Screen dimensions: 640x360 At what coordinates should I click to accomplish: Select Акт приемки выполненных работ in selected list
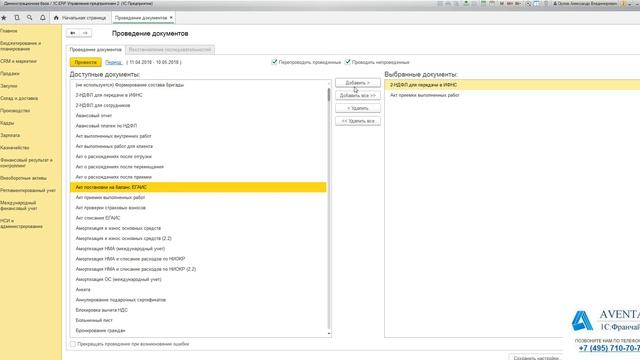(x=512, y=95)
